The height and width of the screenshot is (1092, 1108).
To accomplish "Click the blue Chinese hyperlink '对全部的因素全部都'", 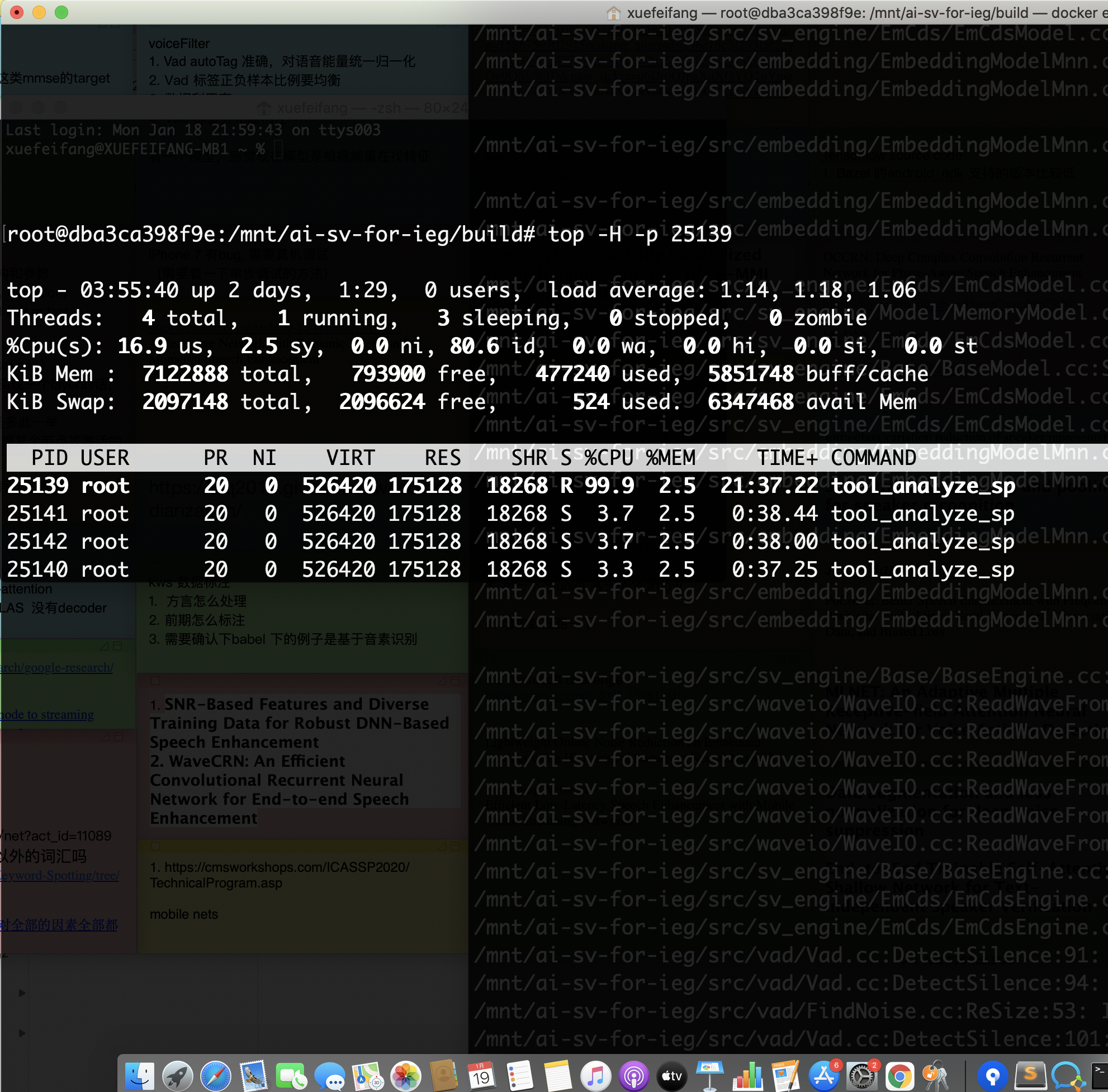I will pyautogui.click(x=59, y=925).
